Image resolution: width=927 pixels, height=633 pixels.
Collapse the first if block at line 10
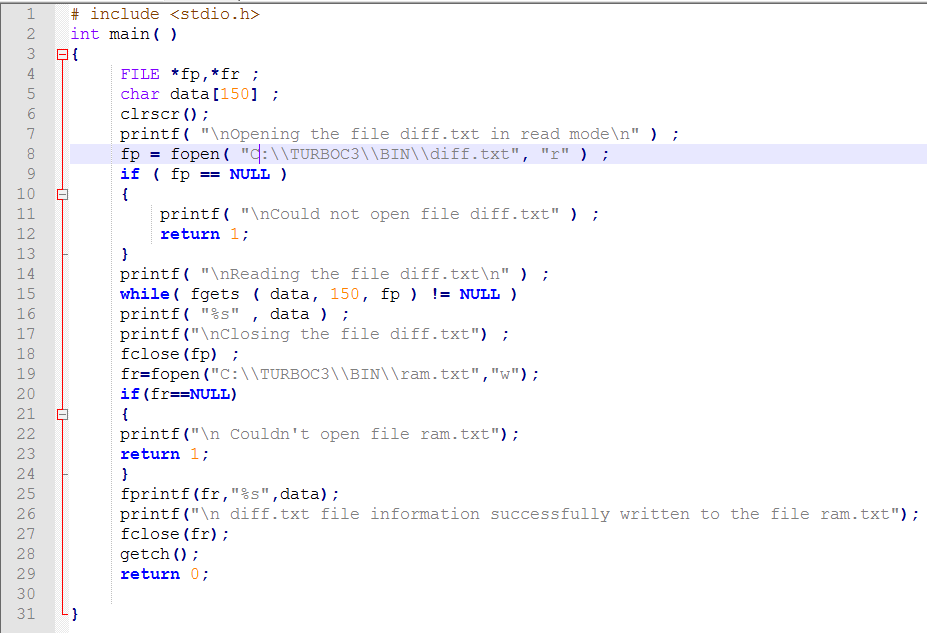62,193
